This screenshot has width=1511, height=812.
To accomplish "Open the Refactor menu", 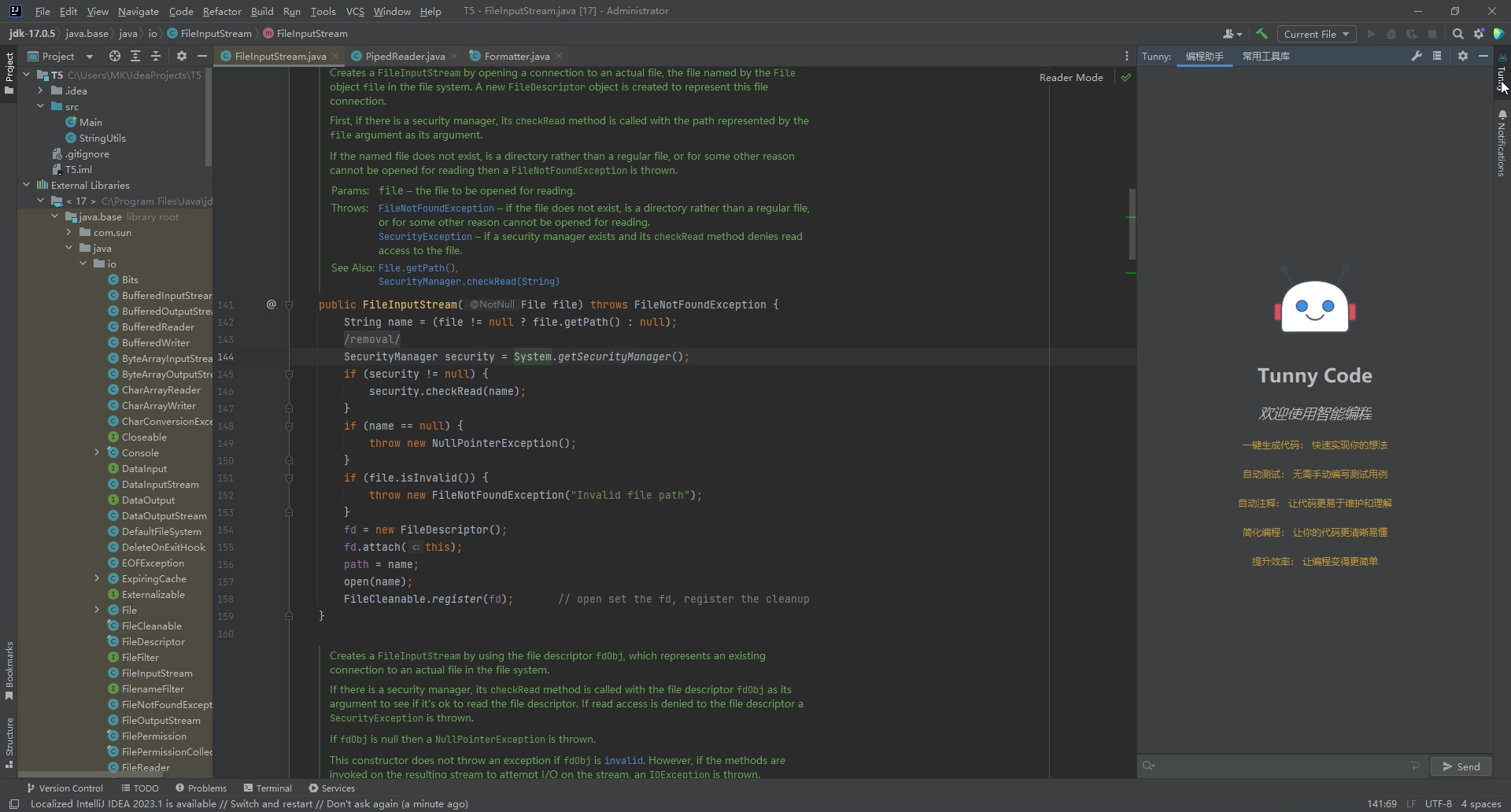I will point(221,11).
